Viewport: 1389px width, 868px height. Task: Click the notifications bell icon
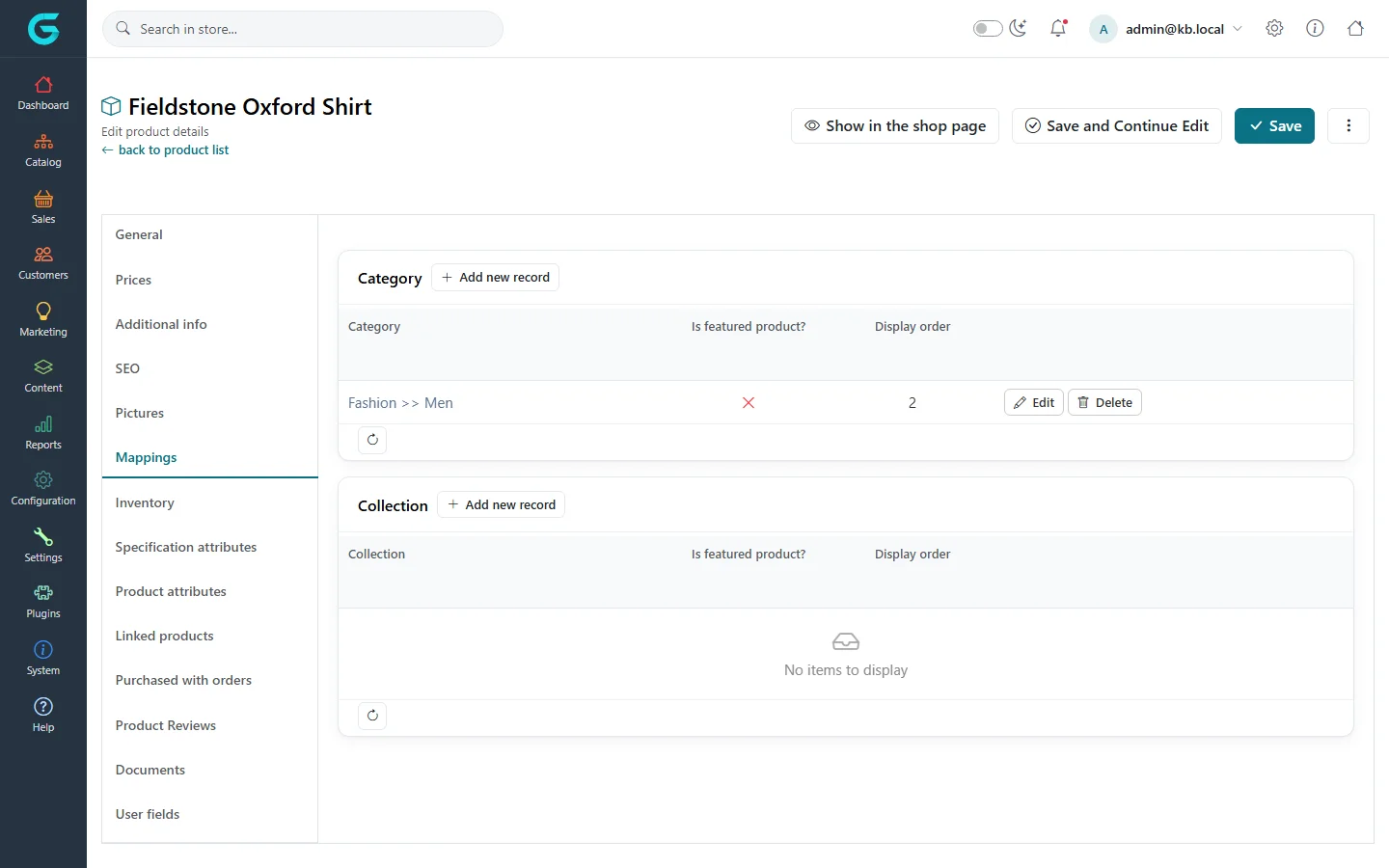click(1058, 28)
